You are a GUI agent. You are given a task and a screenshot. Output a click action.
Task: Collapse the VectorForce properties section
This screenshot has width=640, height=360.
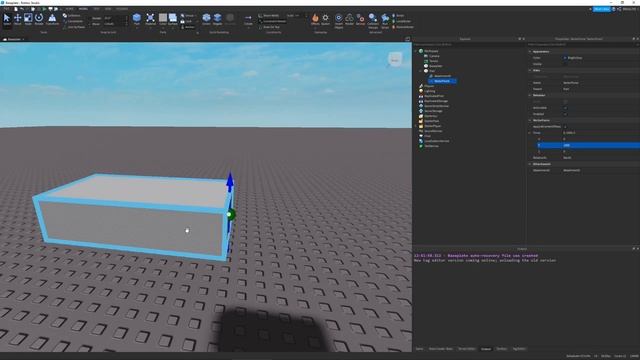click(x=530, y=120)
